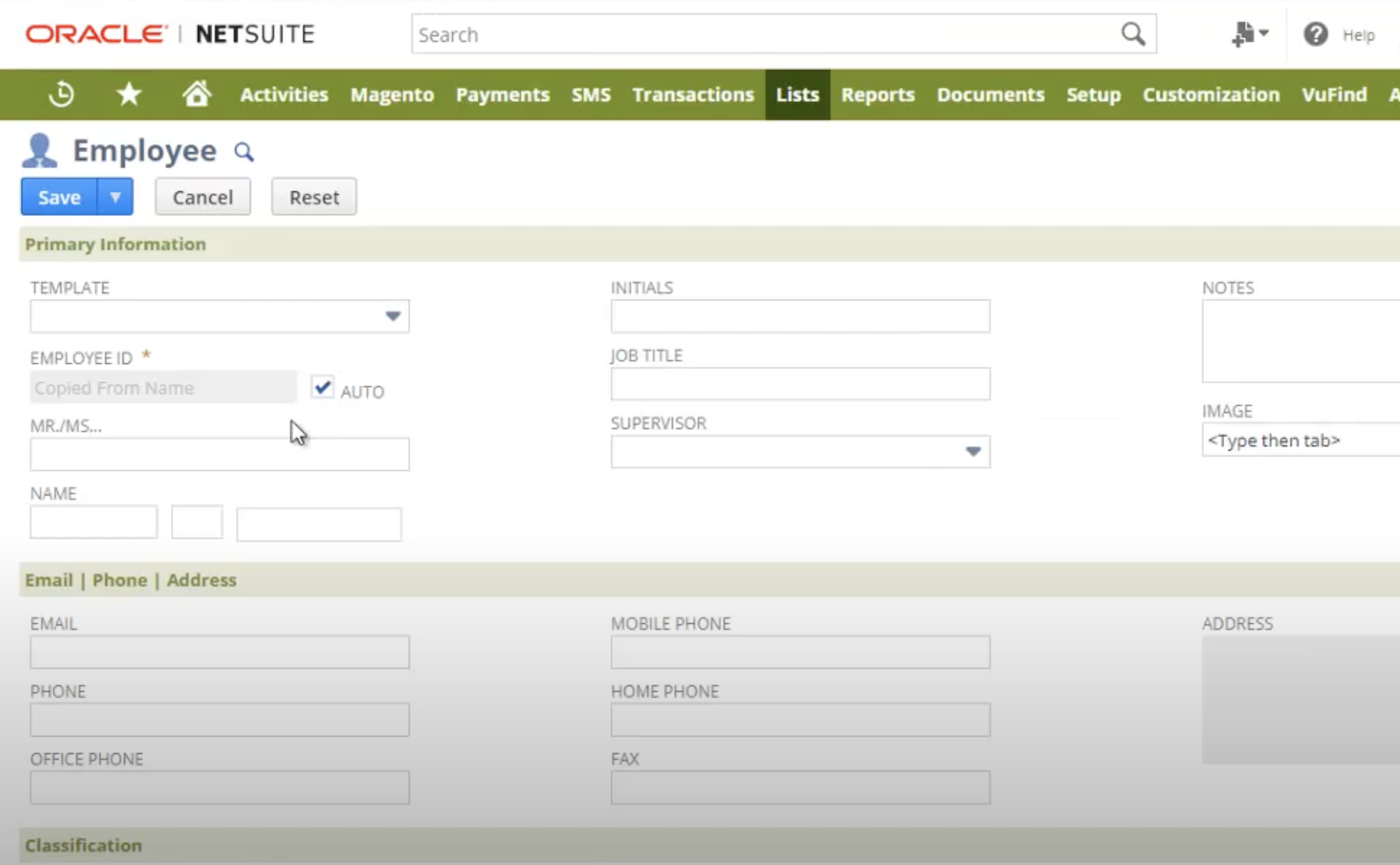Open the Supervisor dropdown
Image resolution: width=1400 pixels, height=865 pixels.
tap(972, 451)
